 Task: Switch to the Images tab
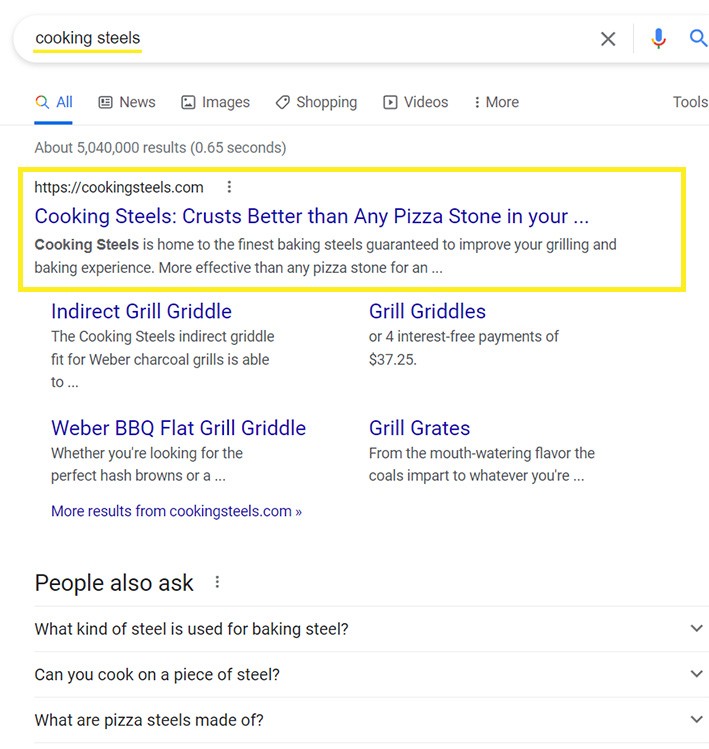[x=215, y=102]
